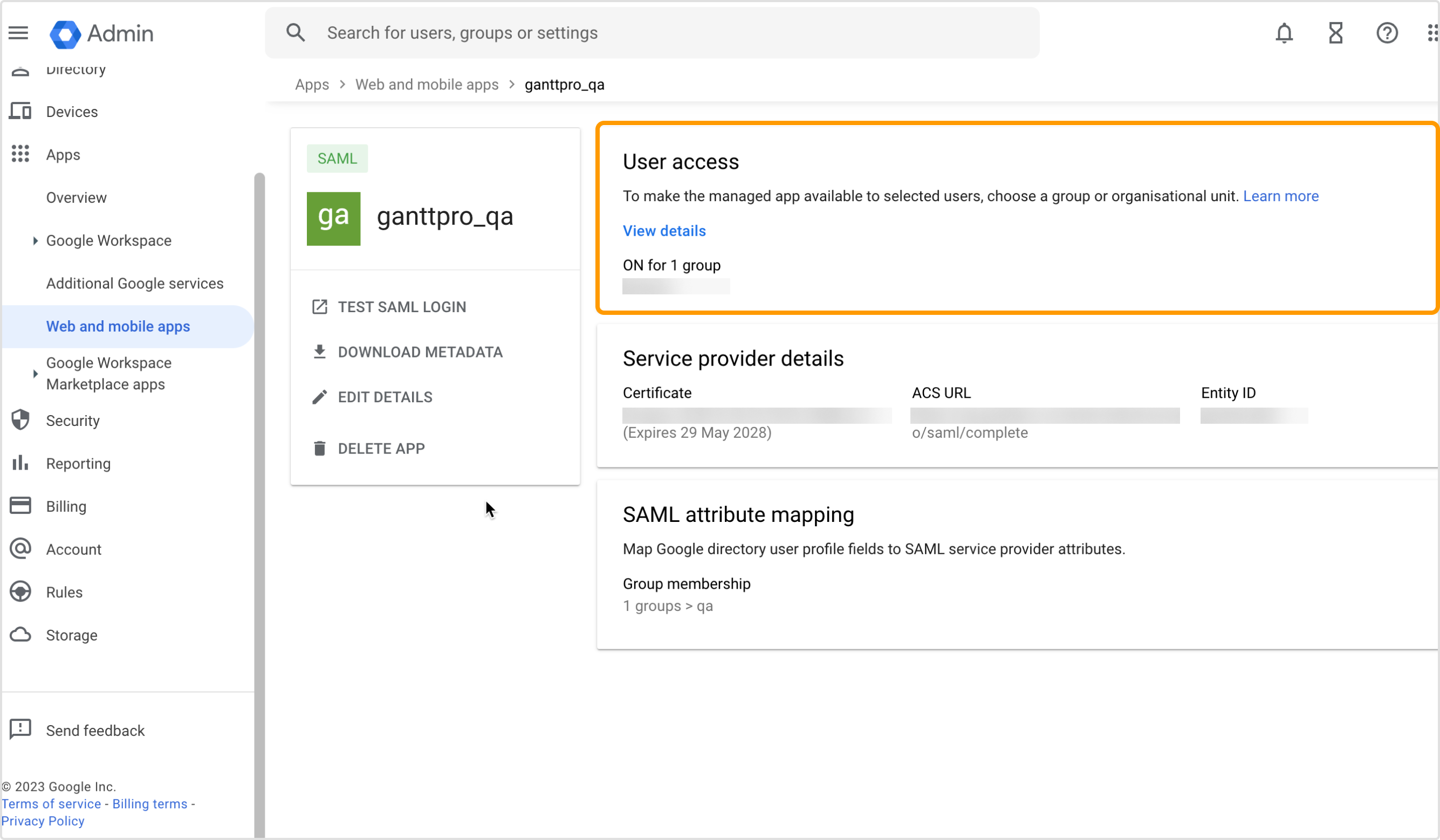This screenshot has width=1440, height=840.
Task: Open the help question mark icon
Action: pyautogui.click(x=1387, y=33)
